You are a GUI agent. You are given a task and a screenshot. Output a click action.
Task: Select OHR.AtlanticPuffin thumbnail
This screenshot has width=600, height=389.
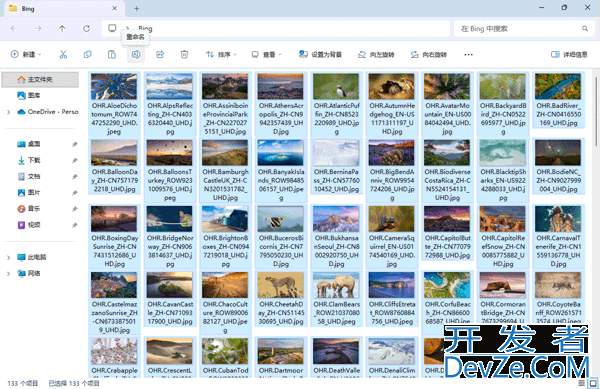click(336, 86)
